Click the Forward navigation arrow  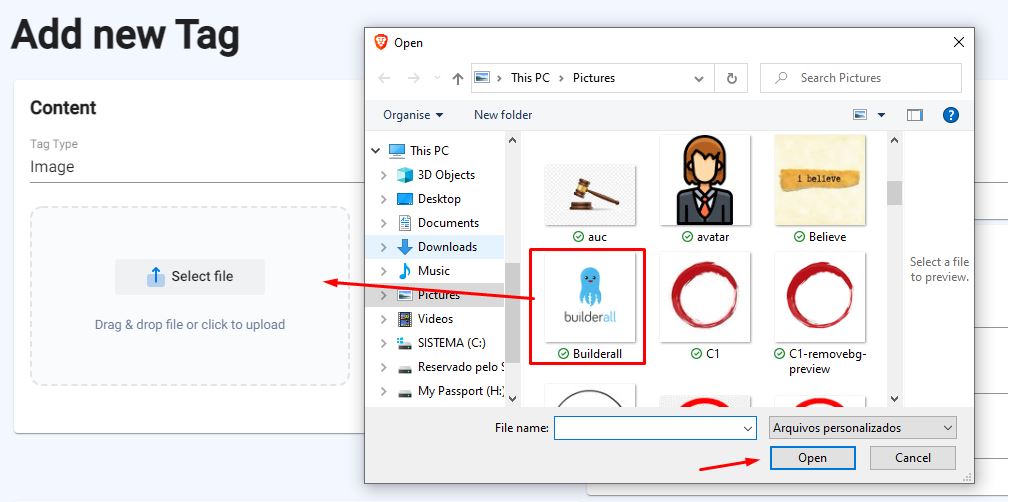pos(414,78)
